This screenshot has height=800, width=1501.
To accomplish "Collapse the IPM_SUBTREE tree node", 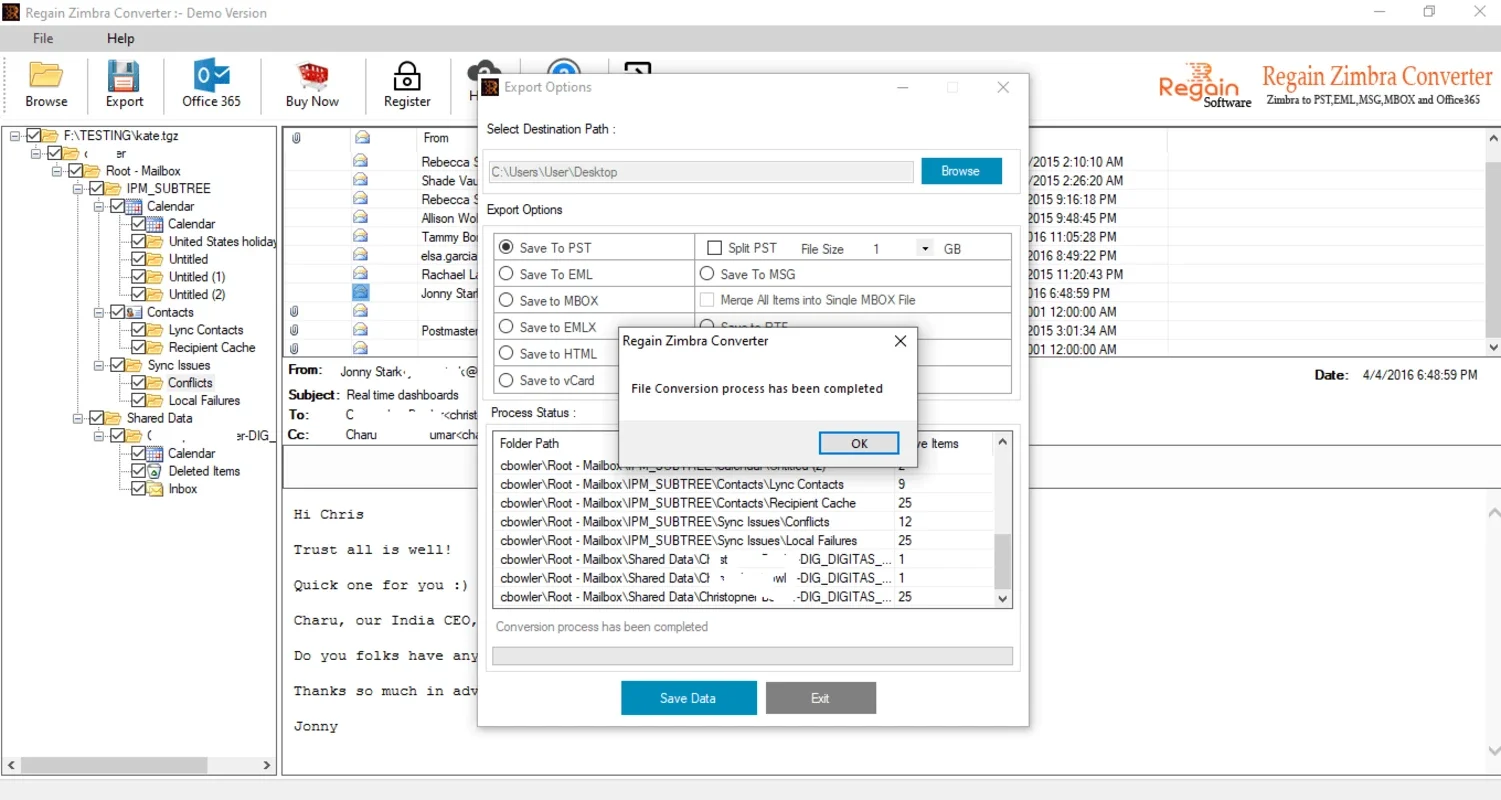I will tap(78, 188).
